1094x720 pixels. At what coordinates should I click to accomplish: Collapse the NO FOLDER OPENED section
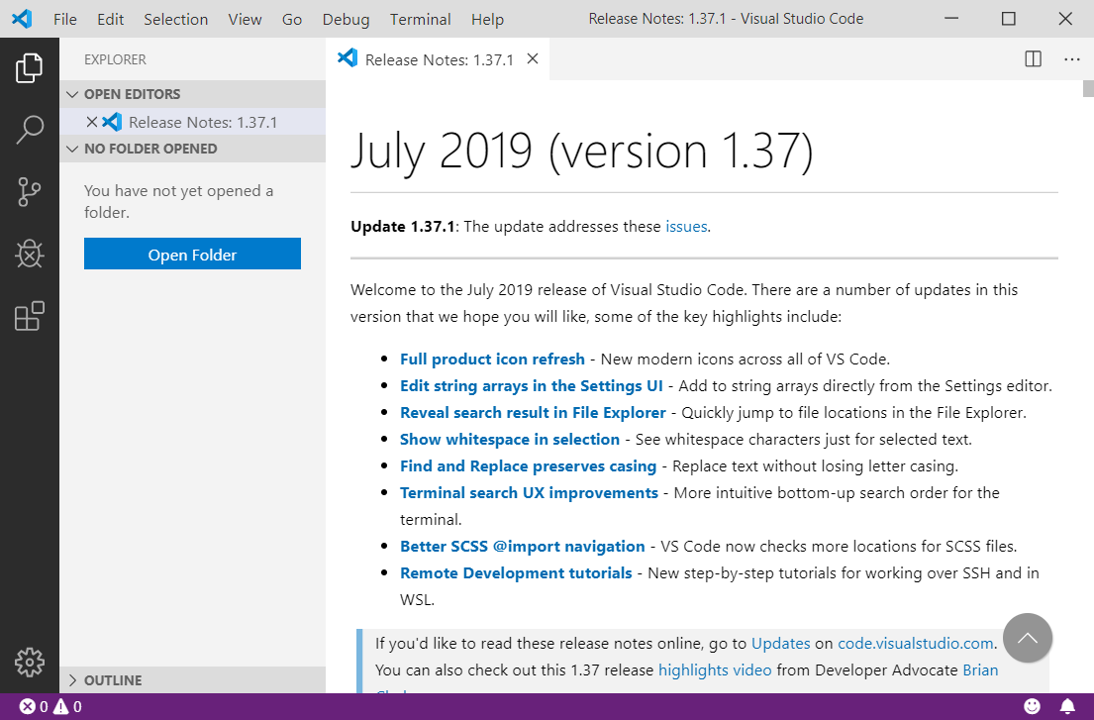[72, 148]
